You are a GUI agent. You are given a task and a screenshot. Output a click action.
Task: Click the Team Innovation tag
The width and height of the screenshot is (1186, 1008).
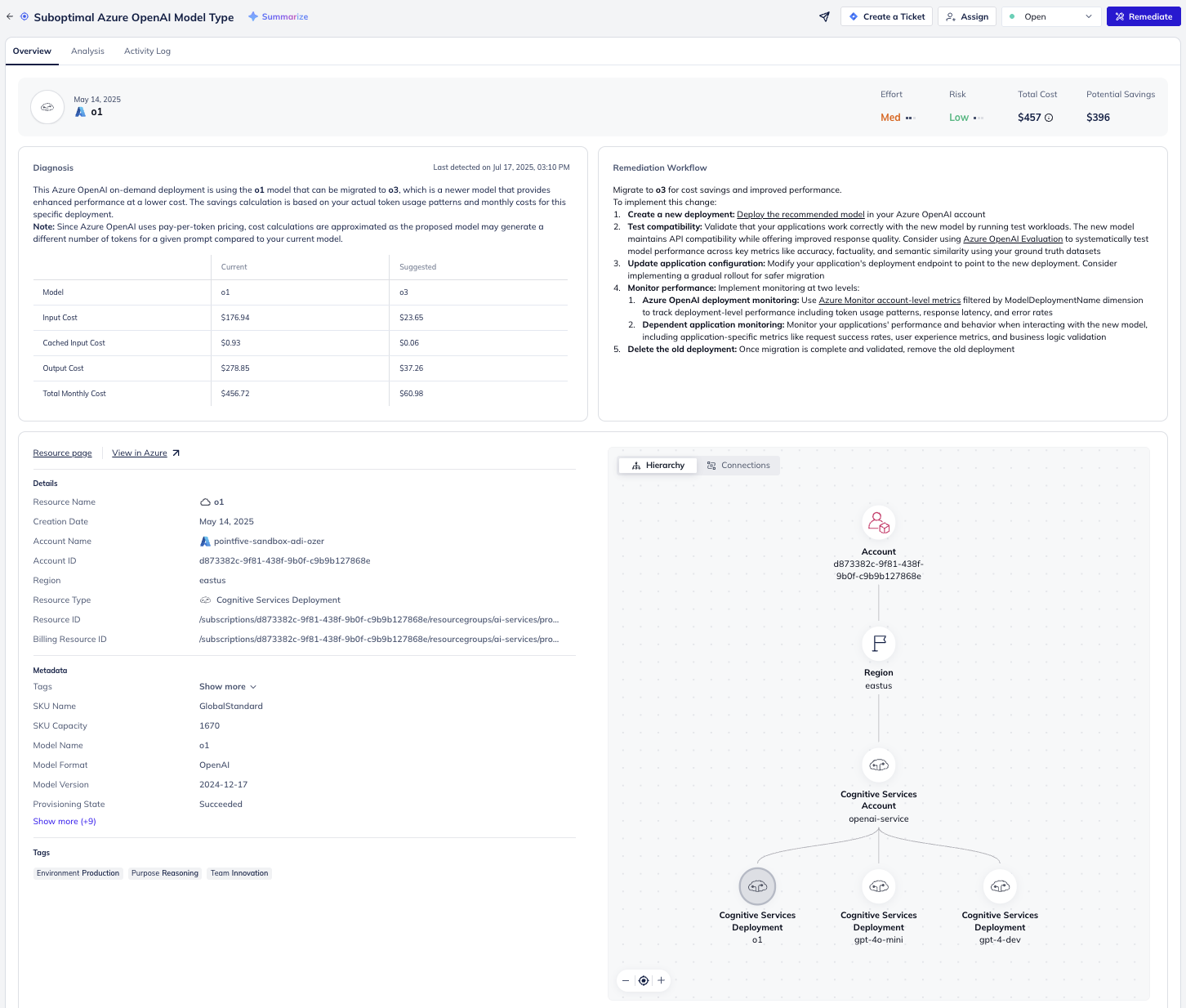click(239, 873)
